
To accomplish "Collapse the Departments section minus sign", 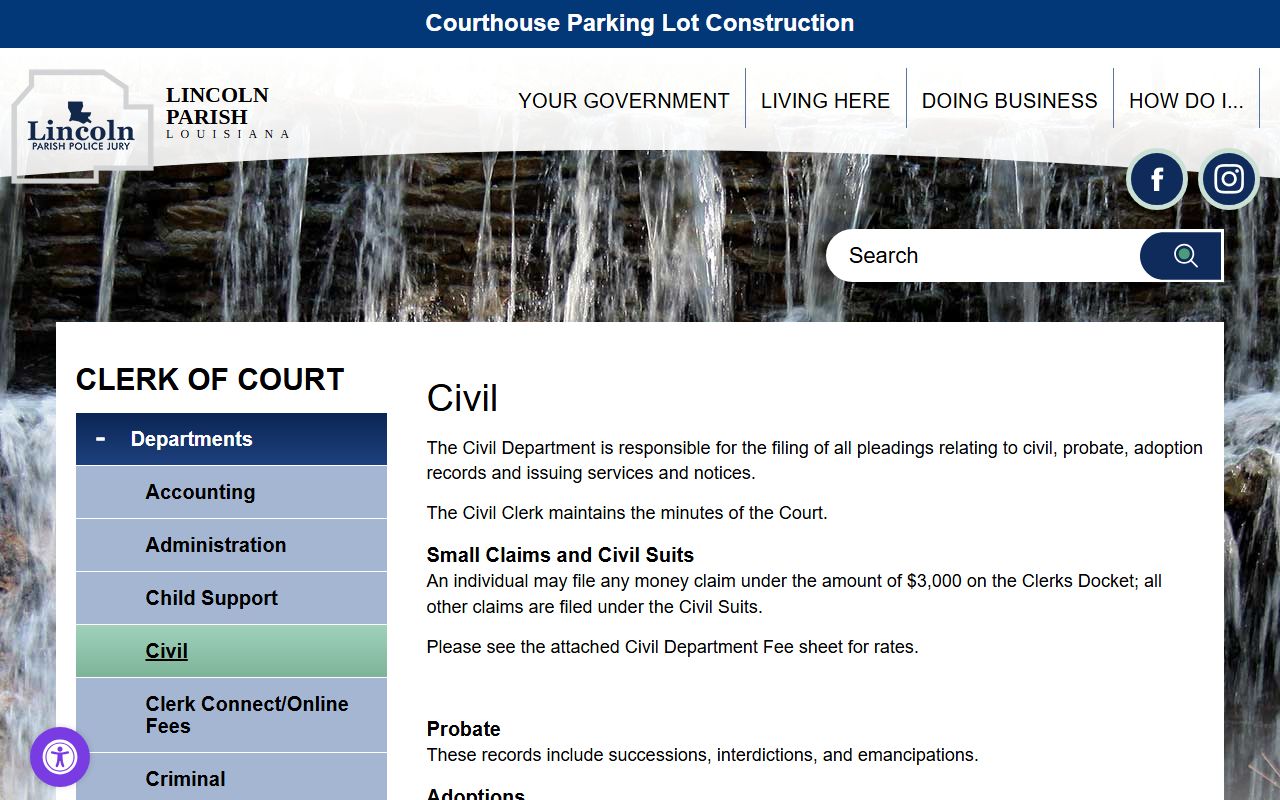I will [x=100, y=438].
